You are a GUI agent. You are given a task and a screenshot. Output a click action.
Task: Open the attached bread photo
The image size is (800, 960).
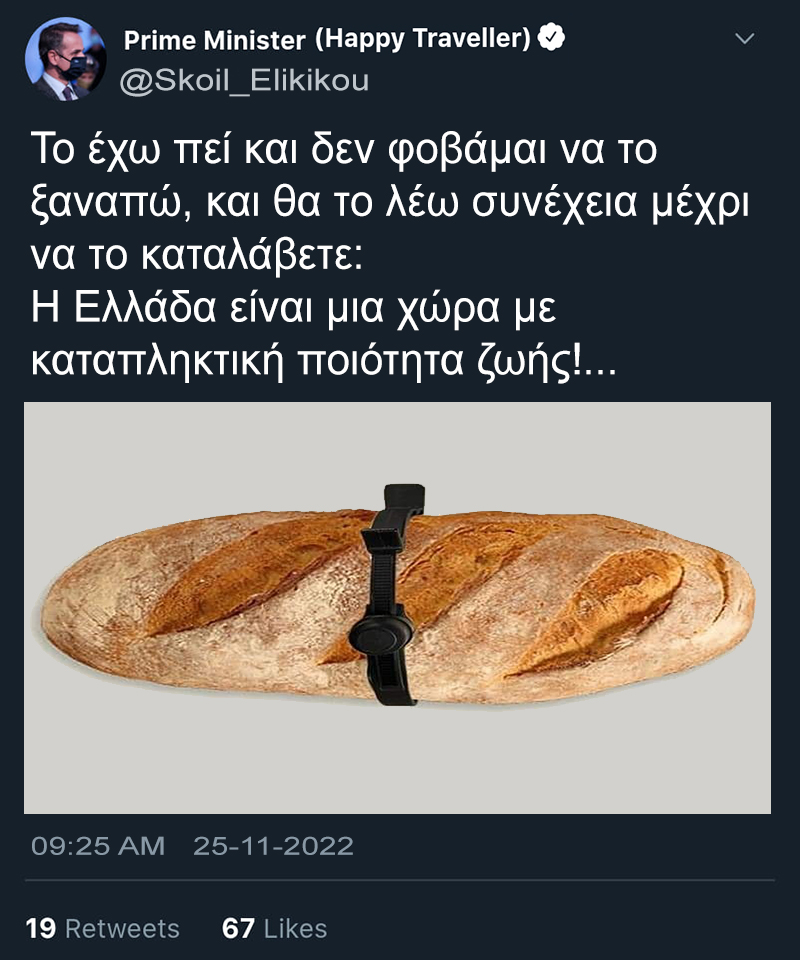point(397,607)
